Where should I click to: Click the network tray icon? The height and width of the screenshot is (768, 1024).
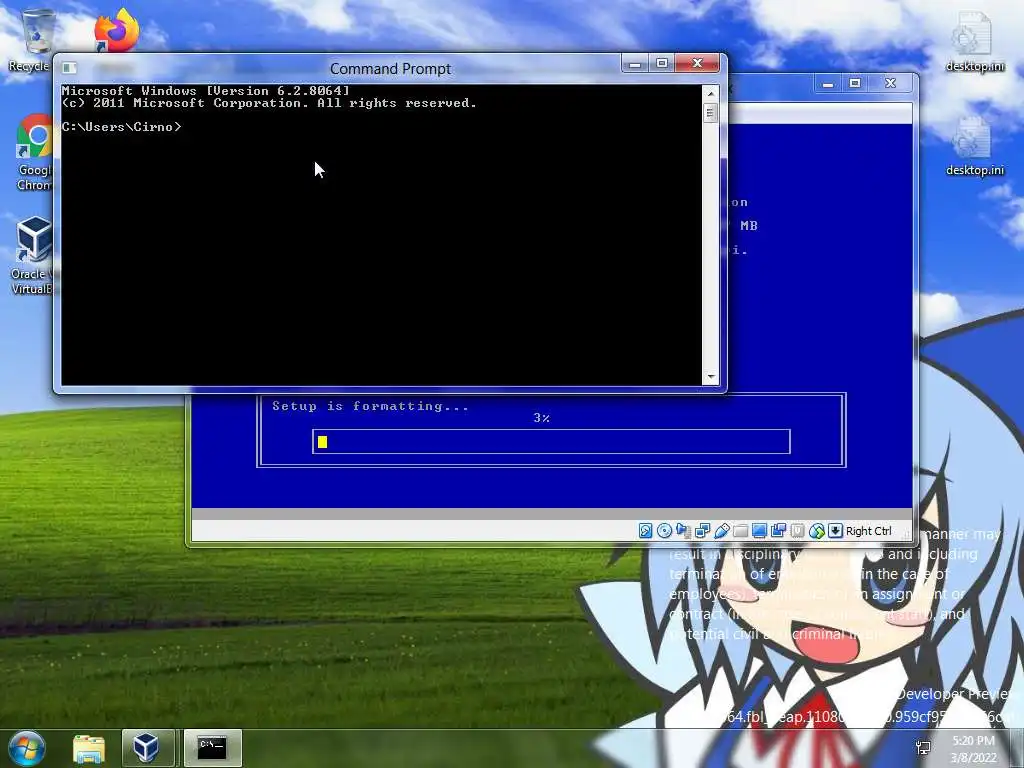click(x=923, y=748)
